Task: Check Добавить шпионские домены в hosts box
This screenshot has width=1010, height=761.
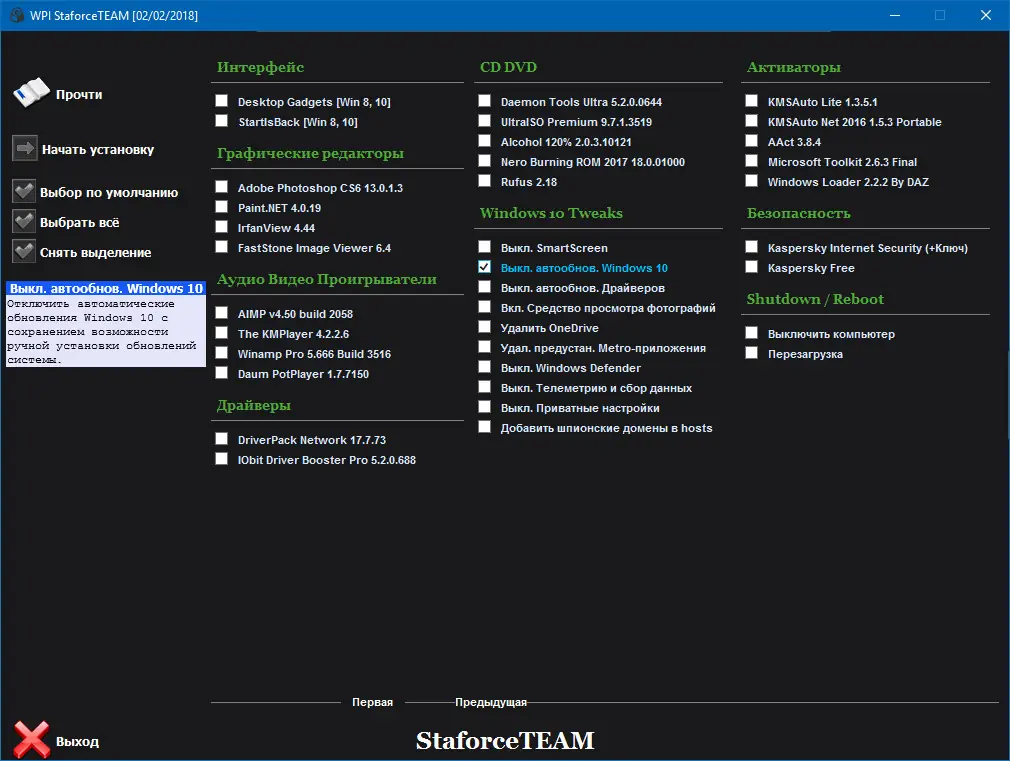Action: click(484, 427)
